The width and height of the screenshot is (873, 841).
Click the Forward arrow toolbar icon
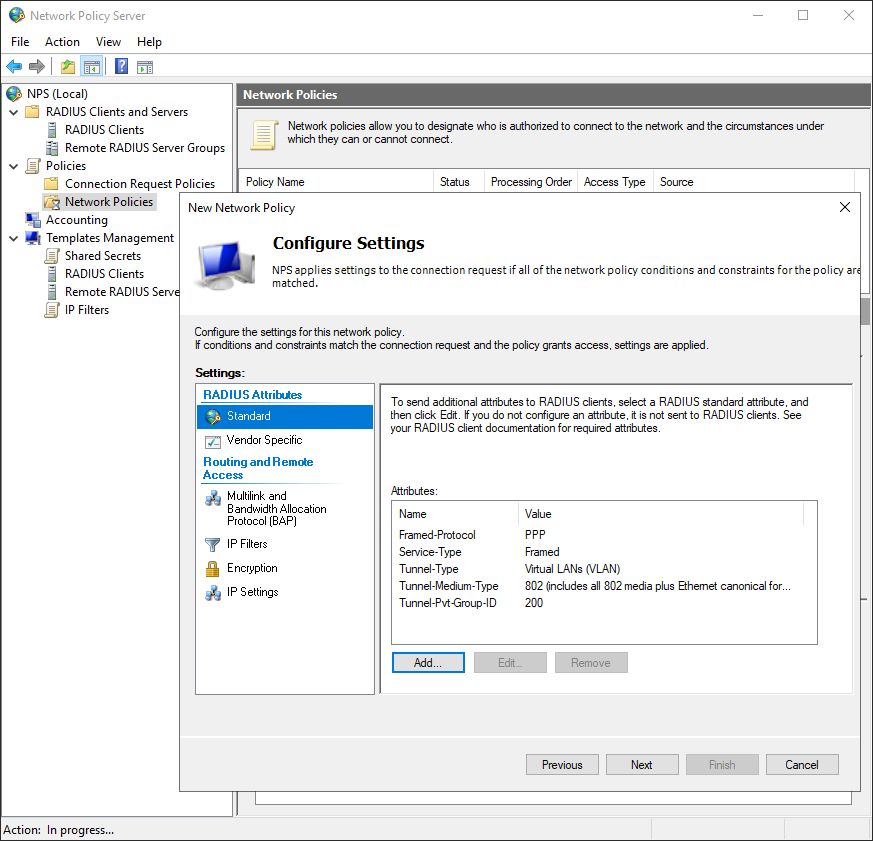36,67
